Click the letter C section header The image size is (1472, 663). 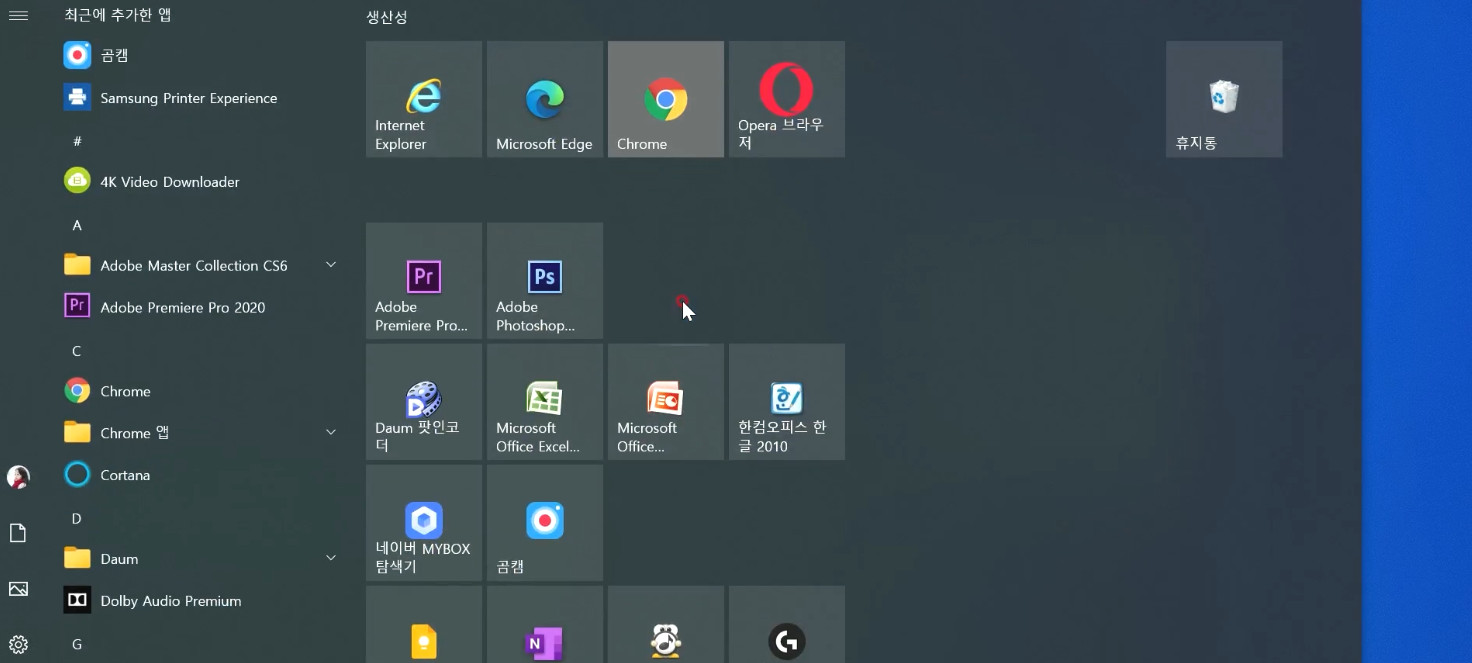(77, 351)
